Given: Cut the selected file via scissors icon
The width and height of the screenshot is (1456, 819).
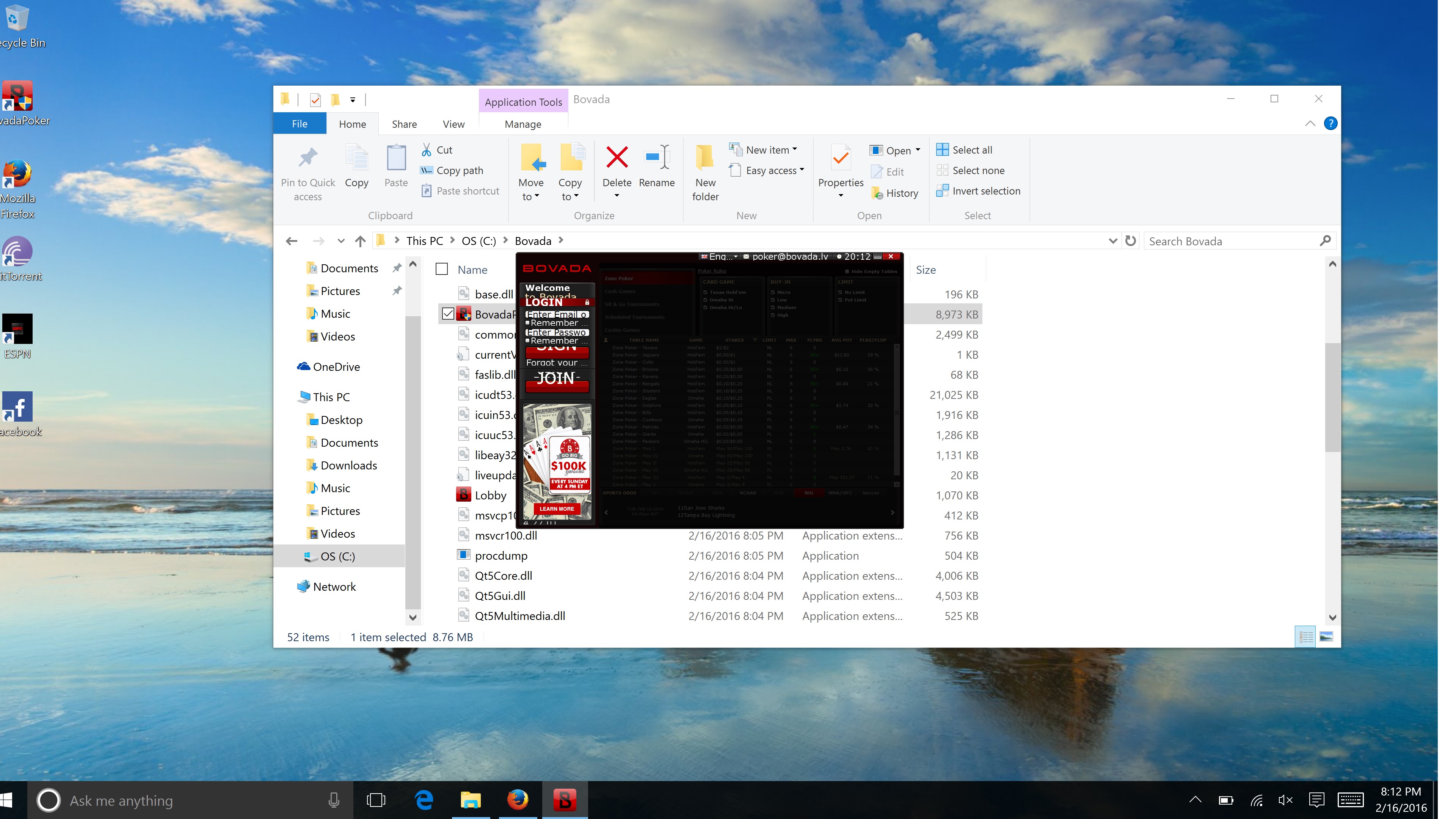Looking at the screenshot, I should pyautogui.click(x=427, y=150).
